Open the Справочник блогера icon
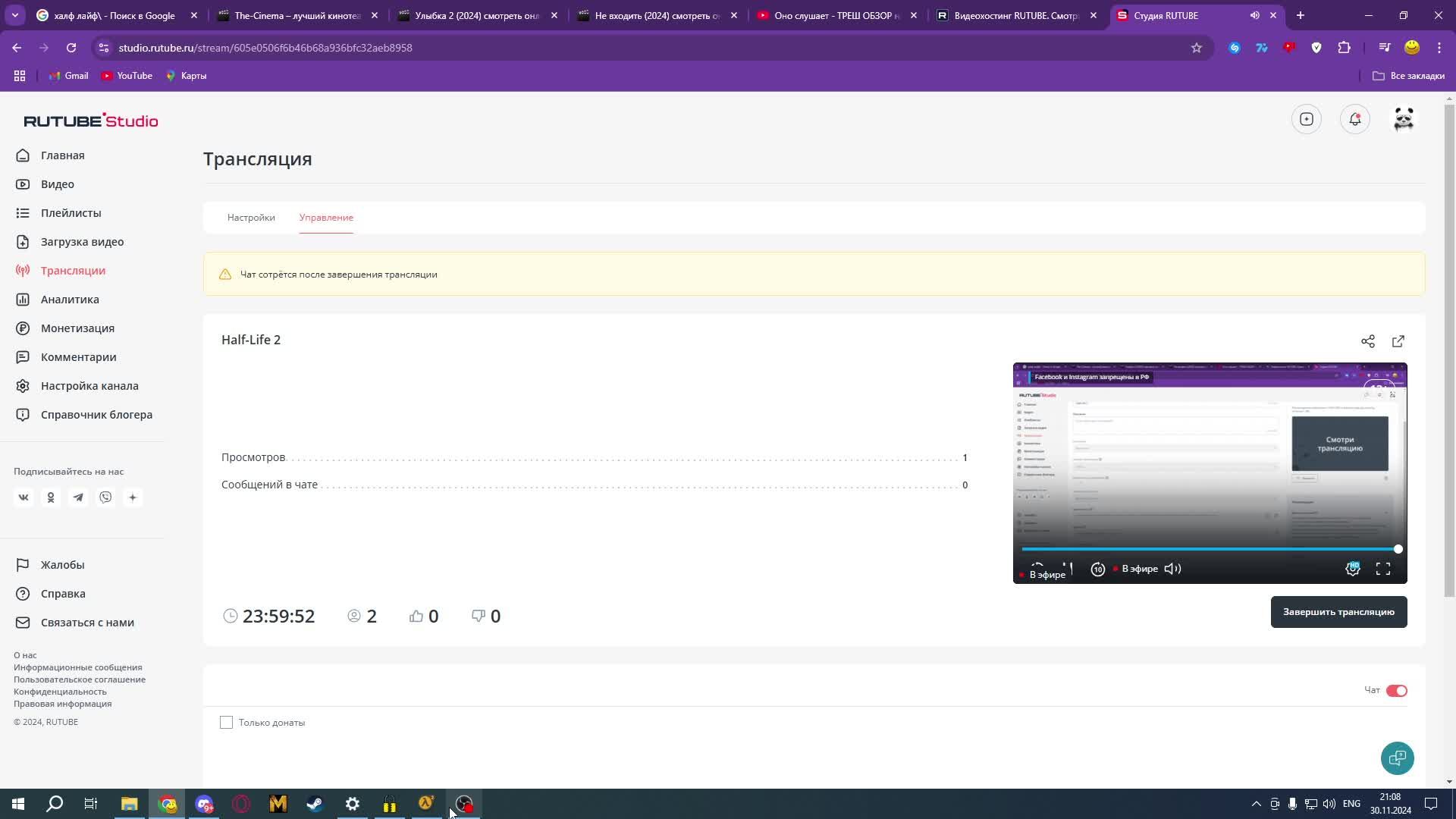Viewport: 1456px width, 819px height. tap(23, 415)
